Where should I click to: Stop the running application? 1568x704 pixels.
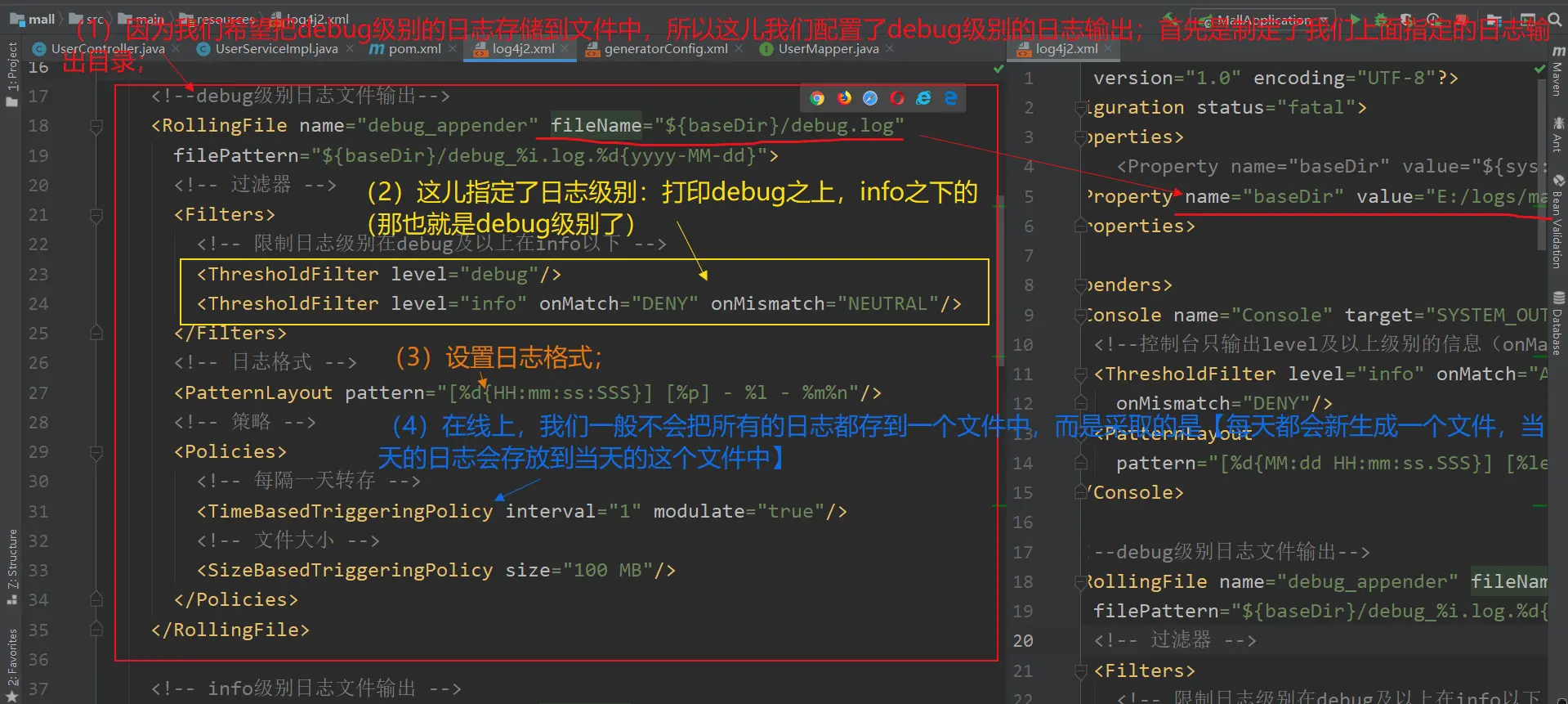tap(1463, 19)
